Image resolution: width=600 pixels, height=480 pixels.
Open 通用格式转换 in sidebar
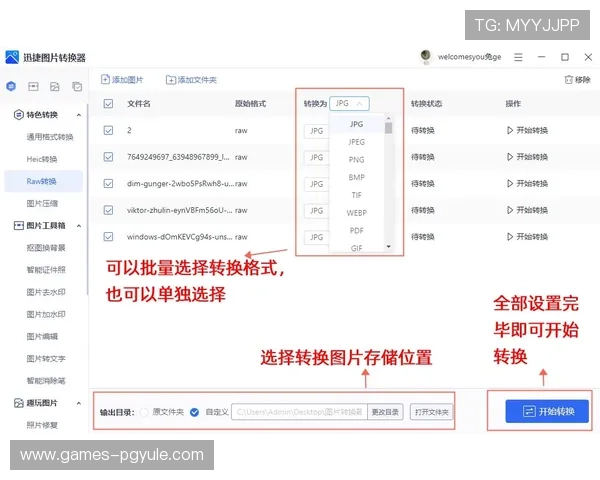coord(50,137)
